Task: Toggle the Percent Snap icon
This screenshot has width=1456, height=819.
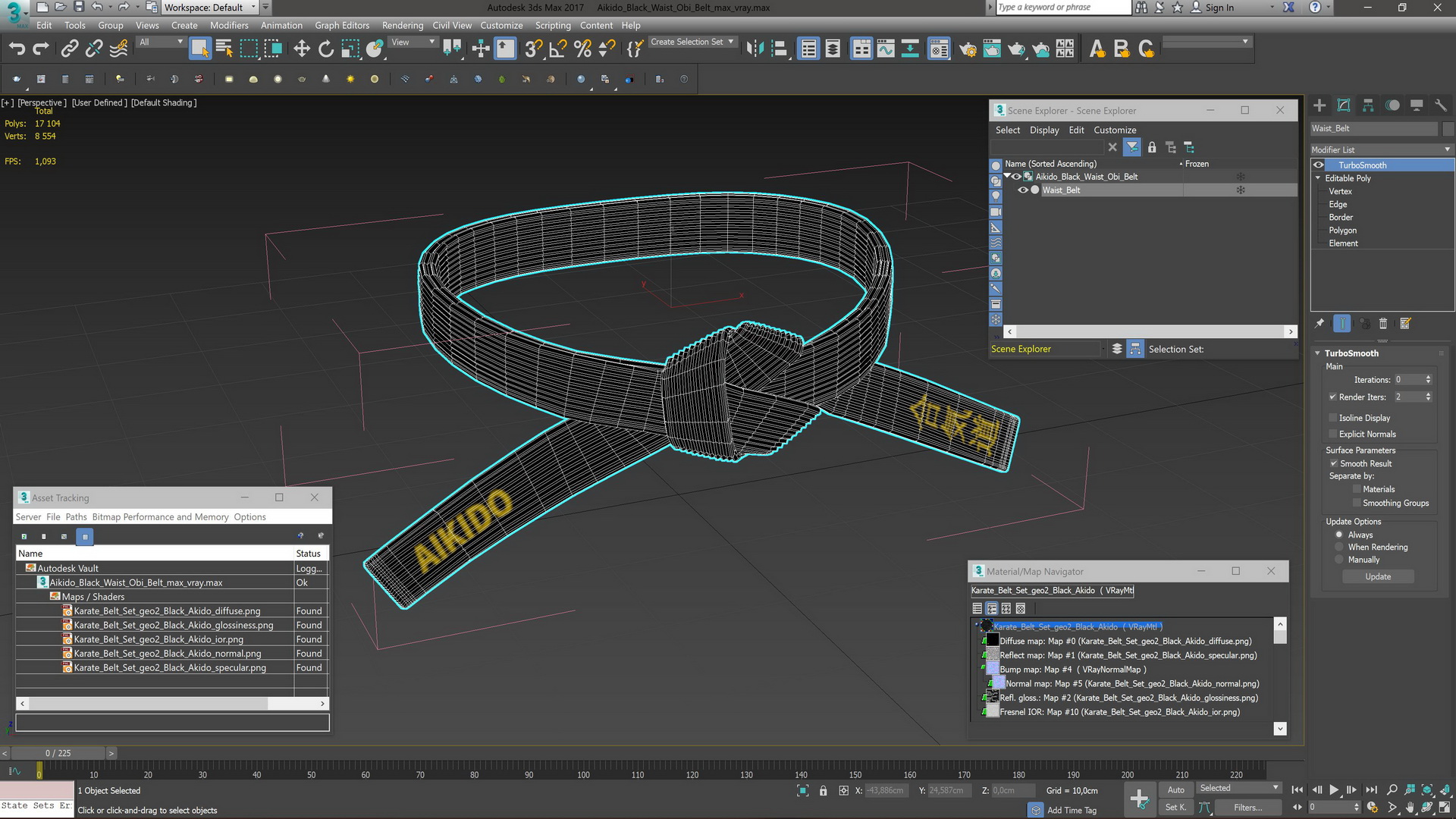Action: (x=582, y=49)
